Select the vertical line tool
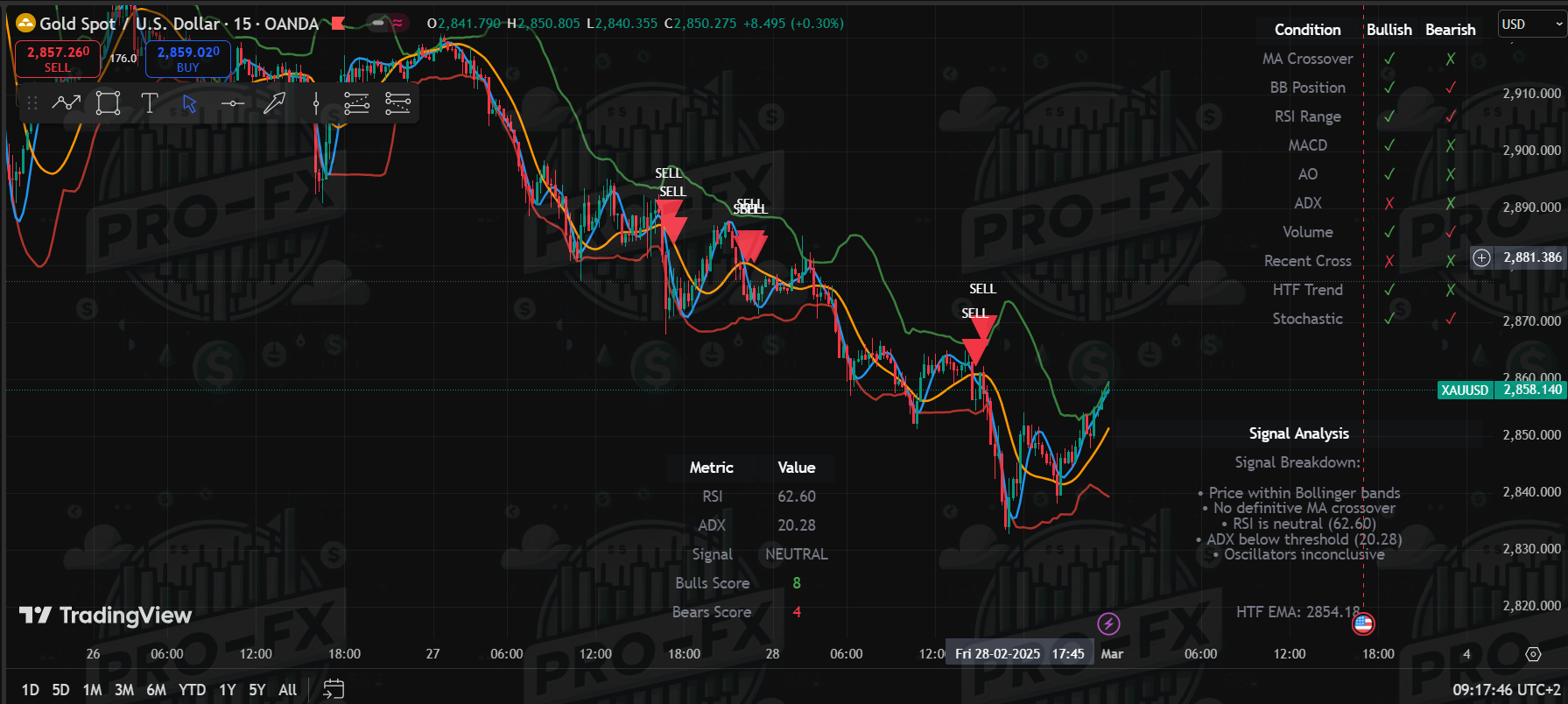 [x=316, y=103]
